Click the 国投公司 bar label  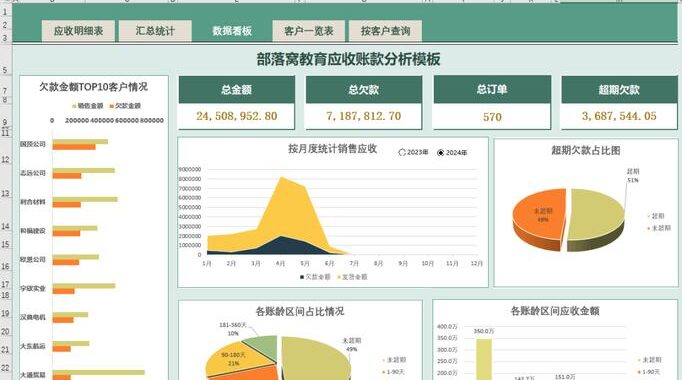click(x=33, y=144)
